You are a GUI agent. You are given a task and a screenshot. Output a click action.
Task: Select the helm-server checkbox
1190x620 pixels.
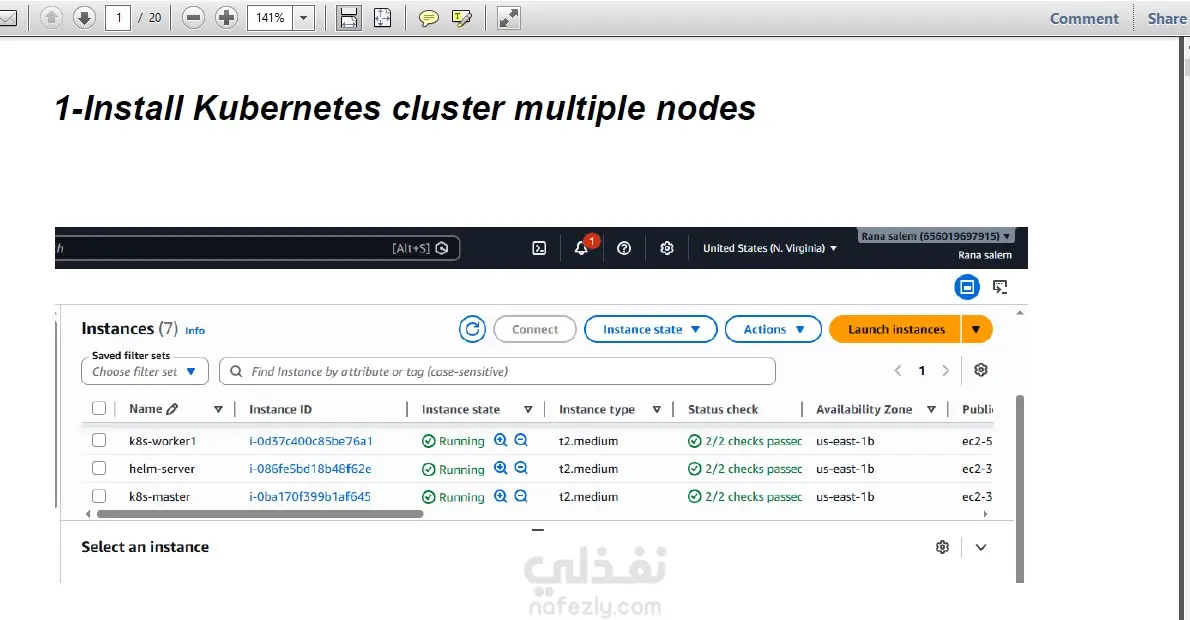99,468
